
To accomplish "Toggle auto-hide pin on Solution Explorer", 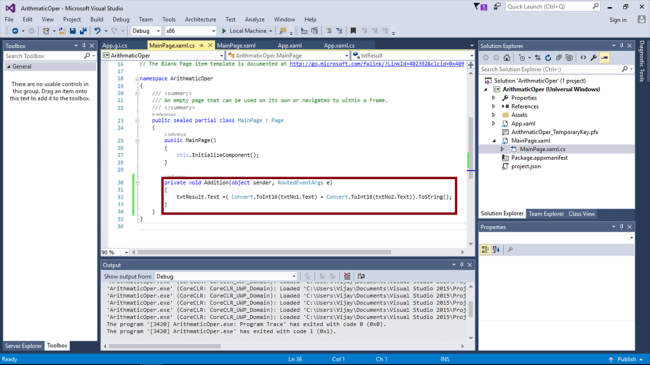I will (621, 46).
